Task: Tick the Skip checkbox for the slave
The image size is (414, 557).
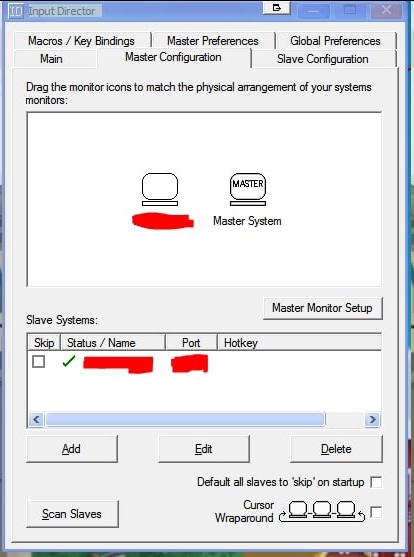Action: [x=38, y=362]
